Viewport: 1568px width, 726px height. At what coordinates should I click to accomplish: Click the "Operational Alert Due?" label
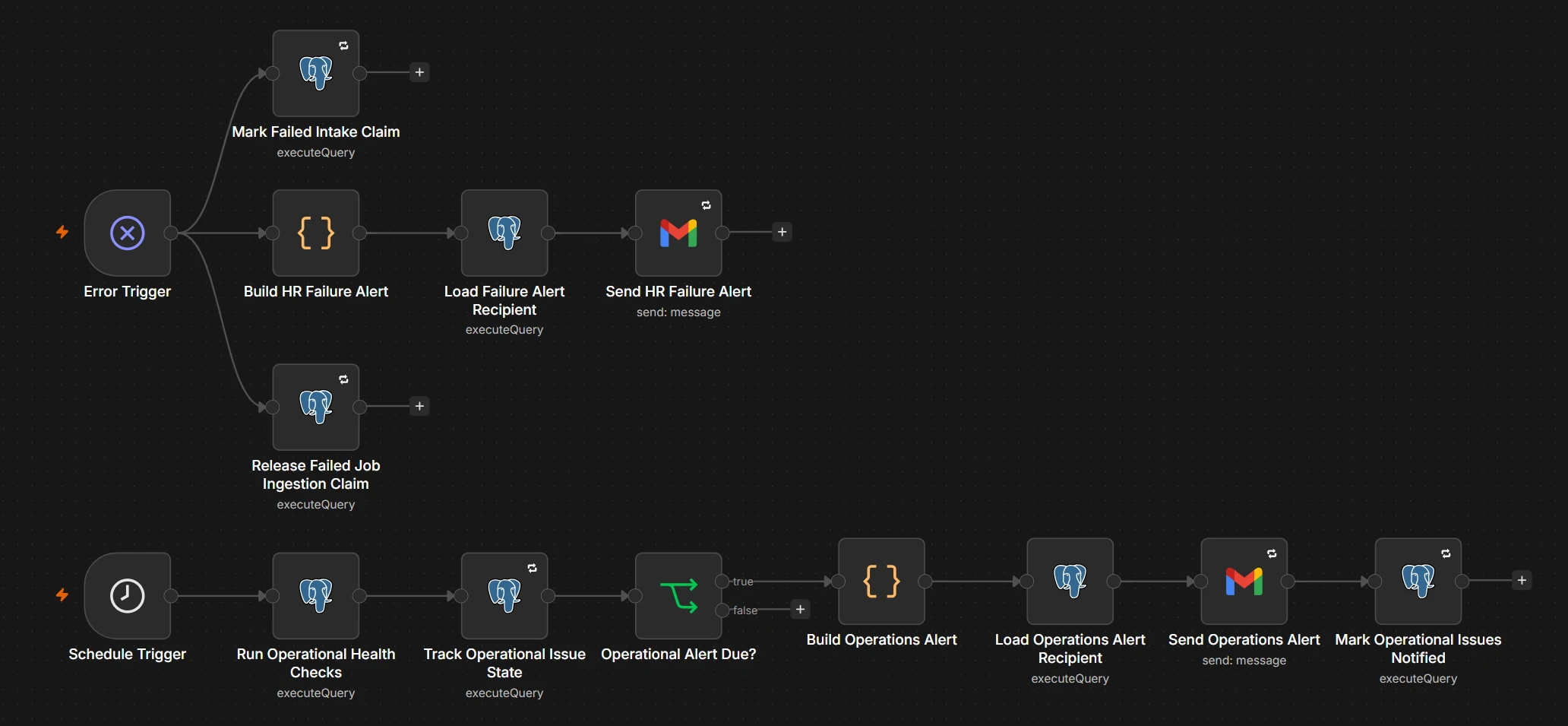(x=678, y=654)
